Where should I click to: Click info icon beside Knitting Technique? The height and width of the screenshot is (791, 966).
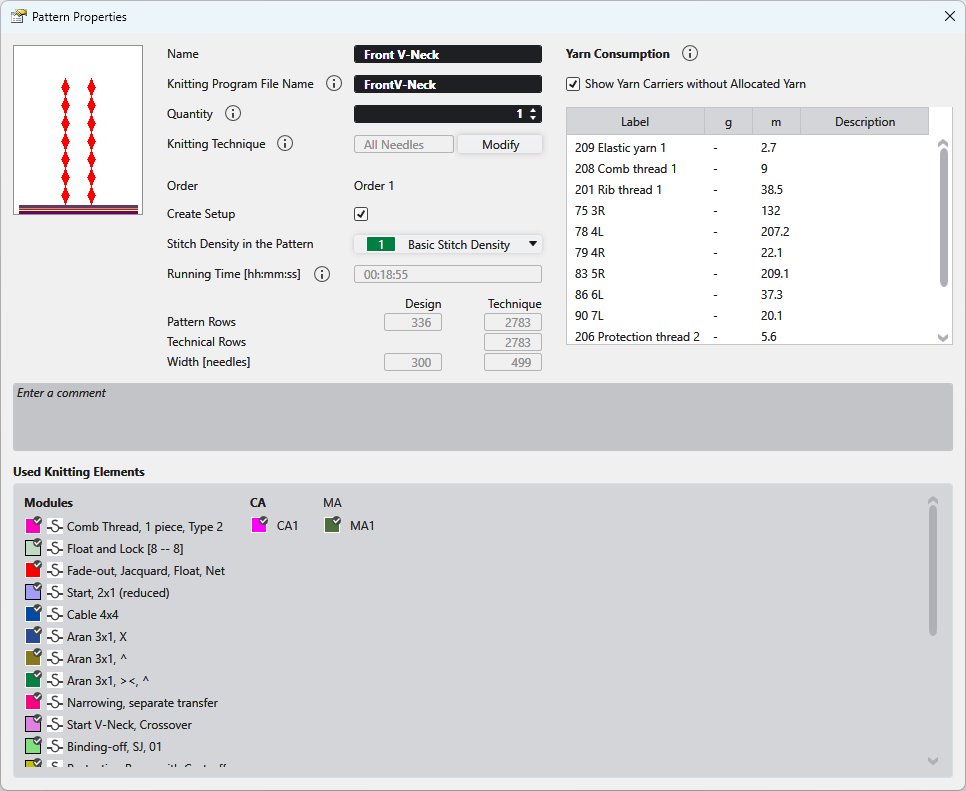point(285,144)
